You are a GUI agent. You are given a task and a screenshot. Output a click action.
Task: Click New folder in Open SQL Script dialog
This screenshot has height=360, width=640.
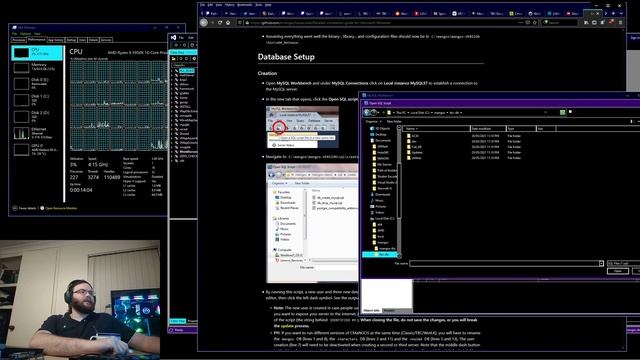(x=394, y=121)
